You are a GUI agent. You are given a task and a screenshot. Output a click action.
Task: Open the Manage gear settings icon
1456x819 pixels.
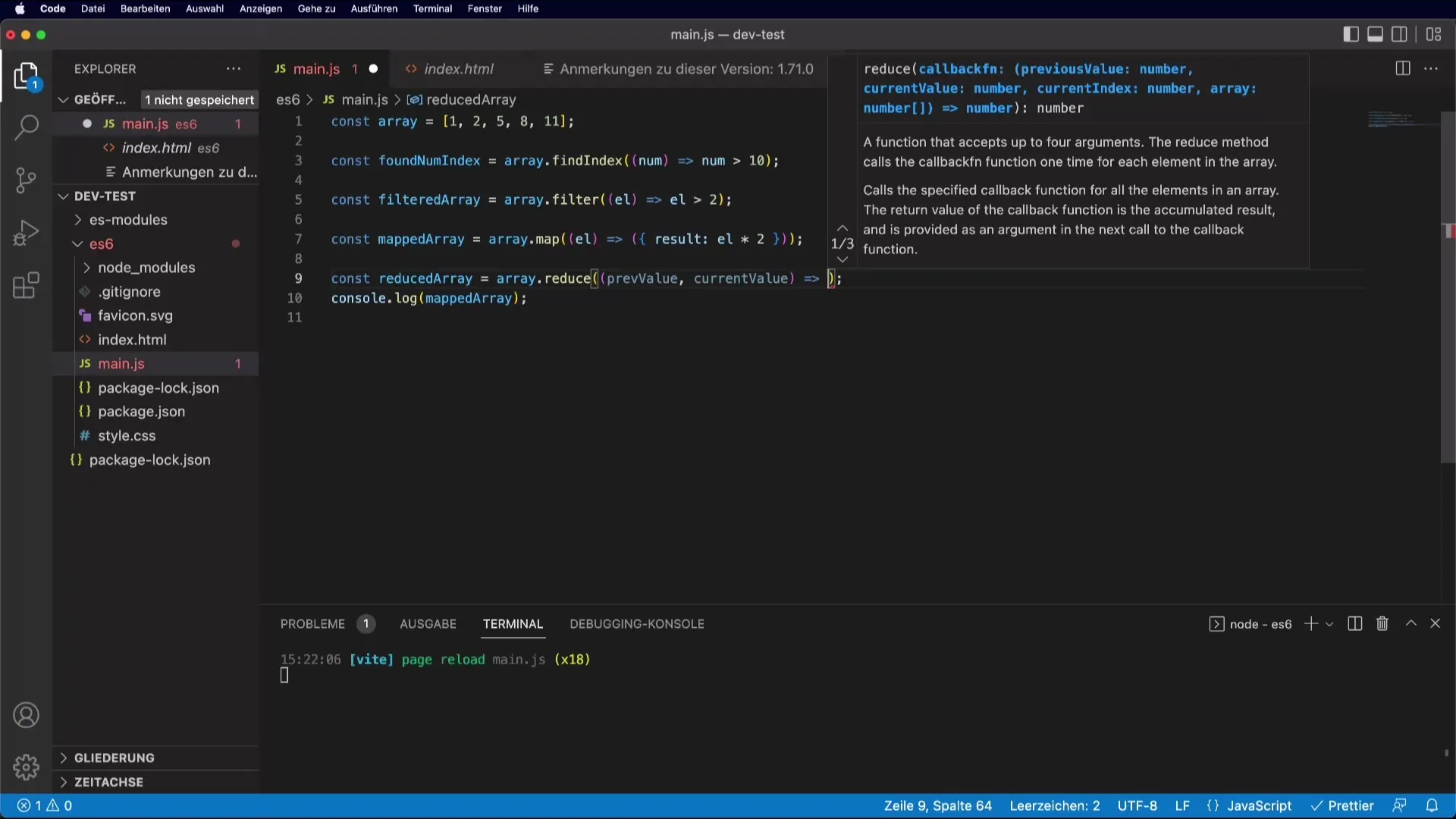(26, 767)
